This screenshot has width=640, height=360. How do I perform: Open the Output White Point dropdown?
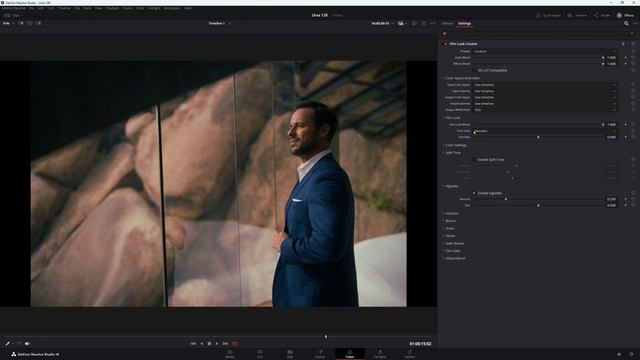(x=545, y=110)
